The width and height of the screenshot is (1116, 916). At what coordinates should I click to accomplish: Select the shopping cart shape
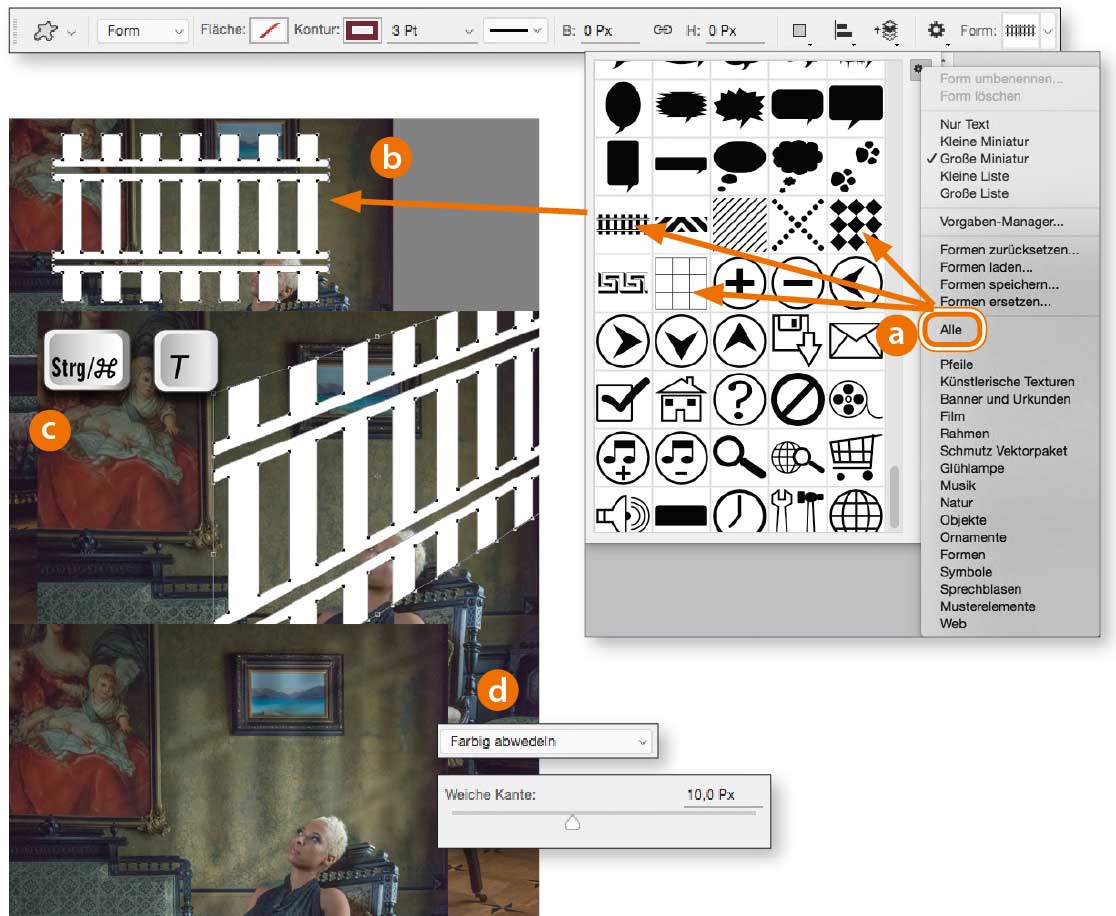pos(856,458)
